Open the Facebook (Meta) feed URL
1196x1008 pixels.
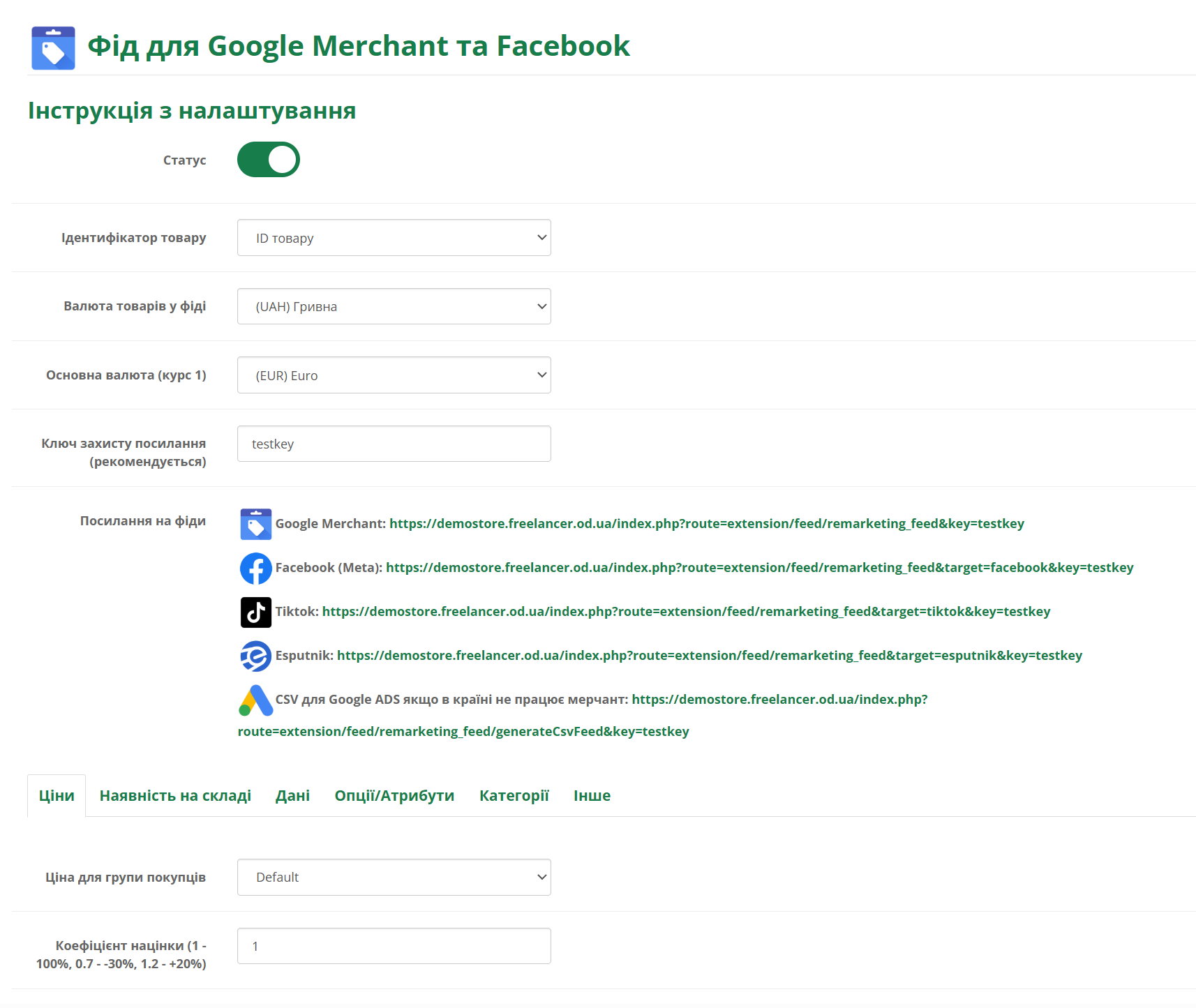pos(760,568)
